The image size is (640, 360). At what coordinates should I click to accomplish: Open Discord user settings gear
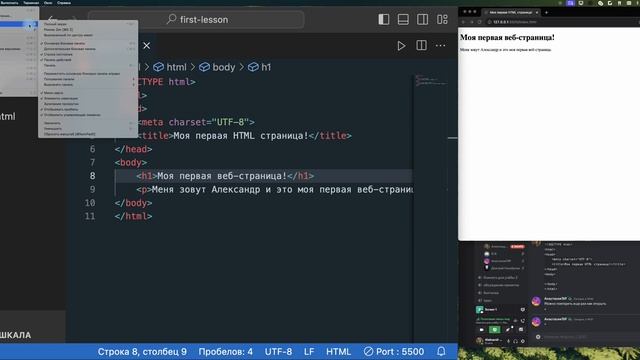click(x=523, y=341)
